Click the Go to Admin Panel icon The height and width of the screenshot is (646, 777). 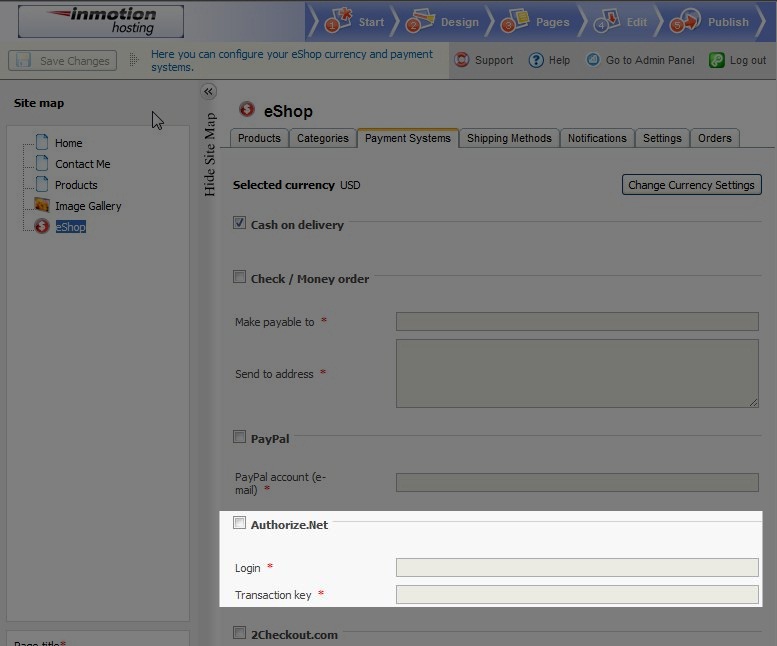[594, 60]
